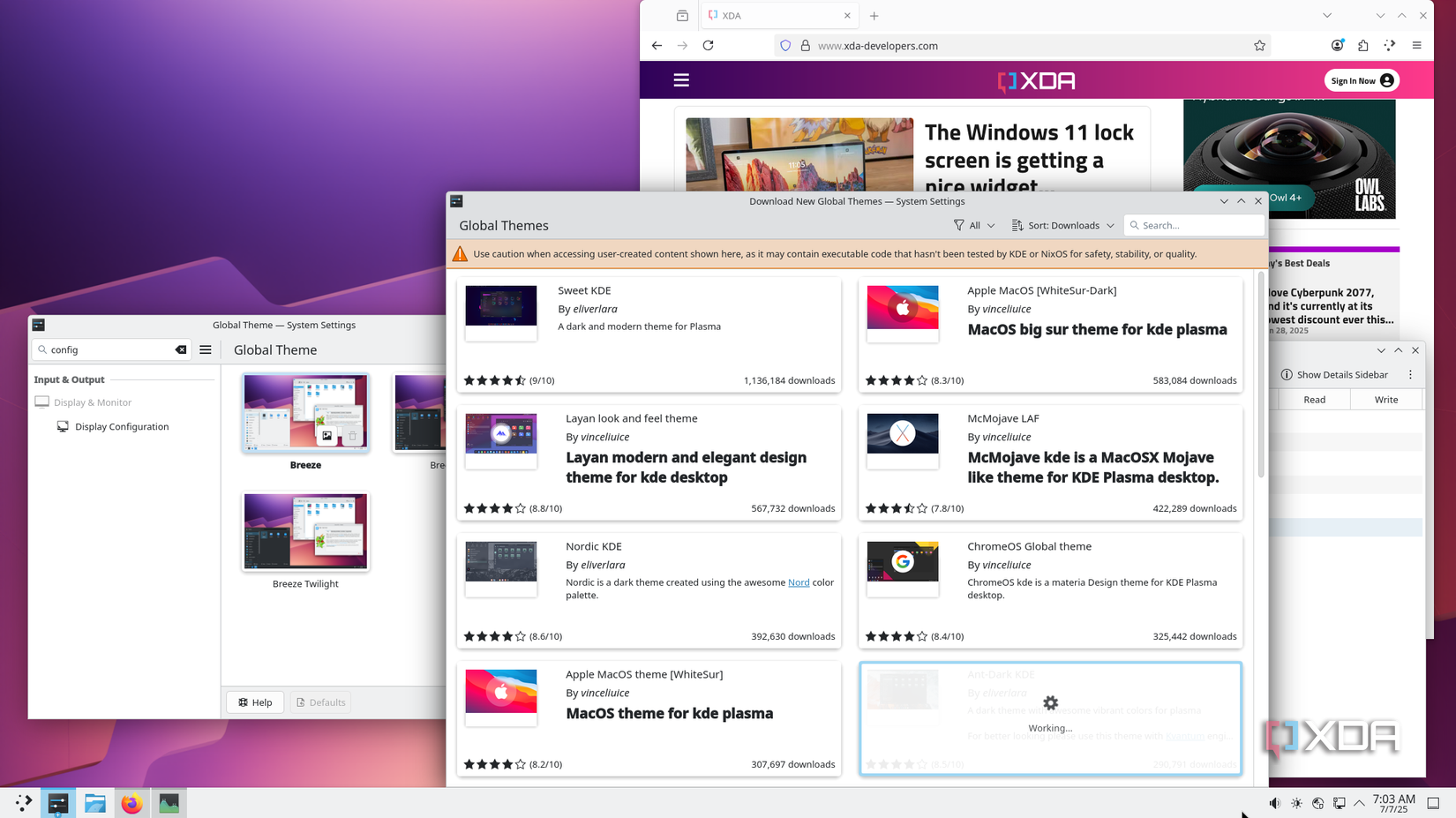Open the hamburger menu beside the config search

(206, 349)
